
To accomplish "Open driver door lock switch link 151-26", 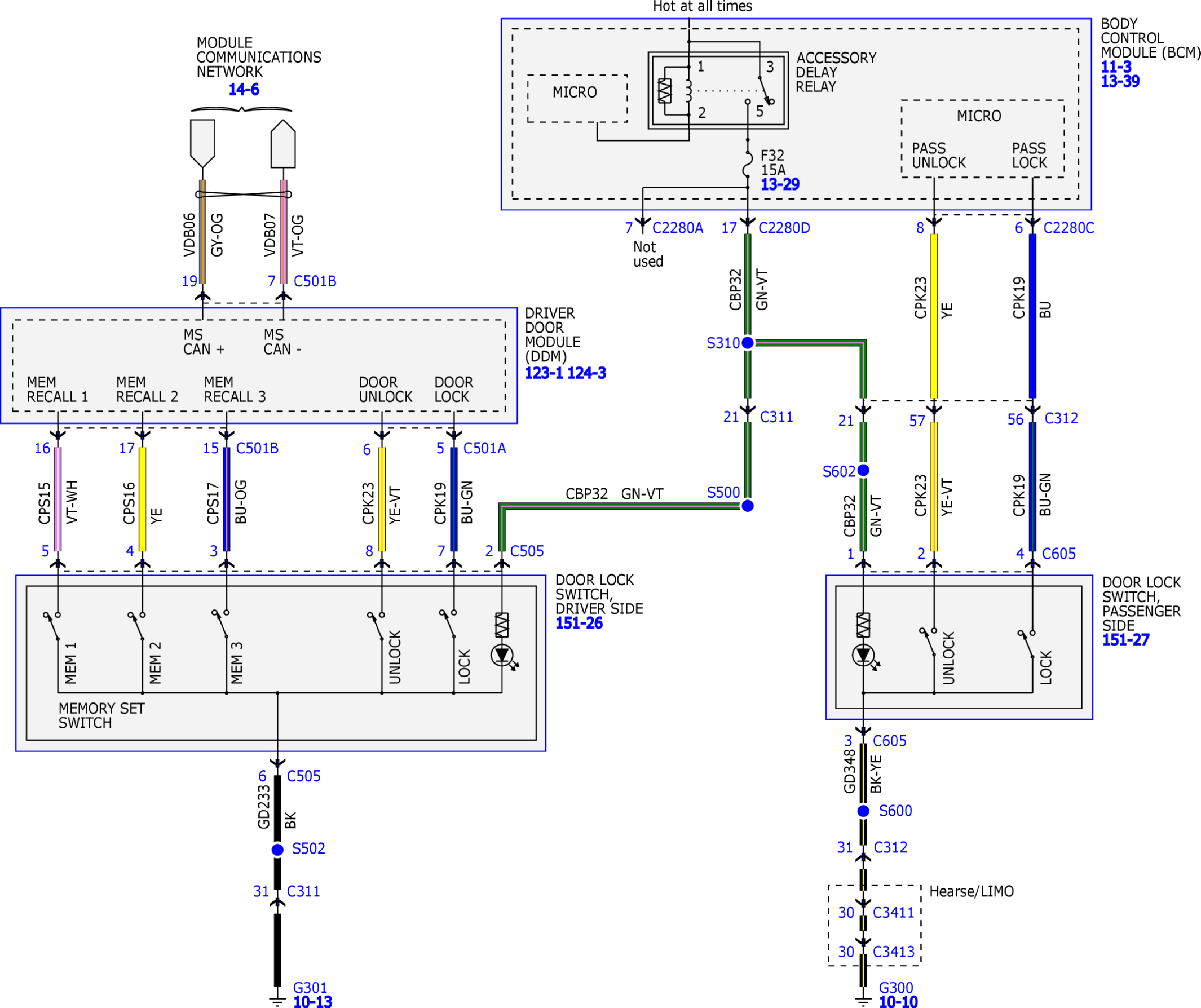I will [579, 623].
